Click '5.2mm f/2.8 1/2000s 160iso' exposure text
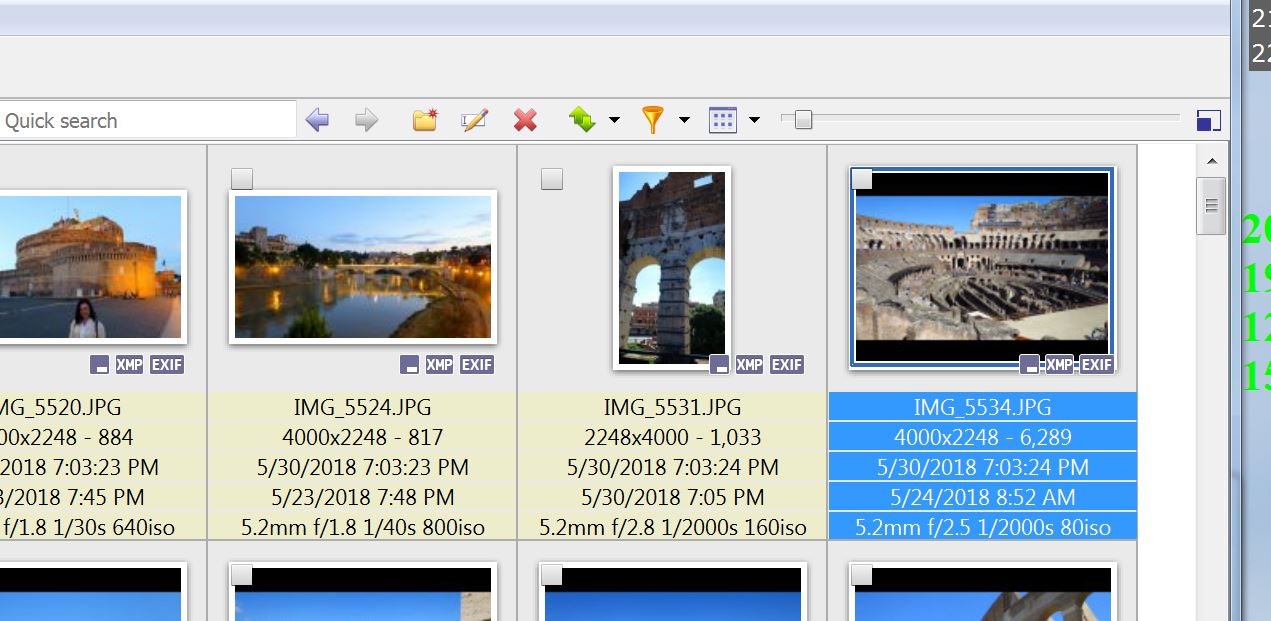 point(673,527)
